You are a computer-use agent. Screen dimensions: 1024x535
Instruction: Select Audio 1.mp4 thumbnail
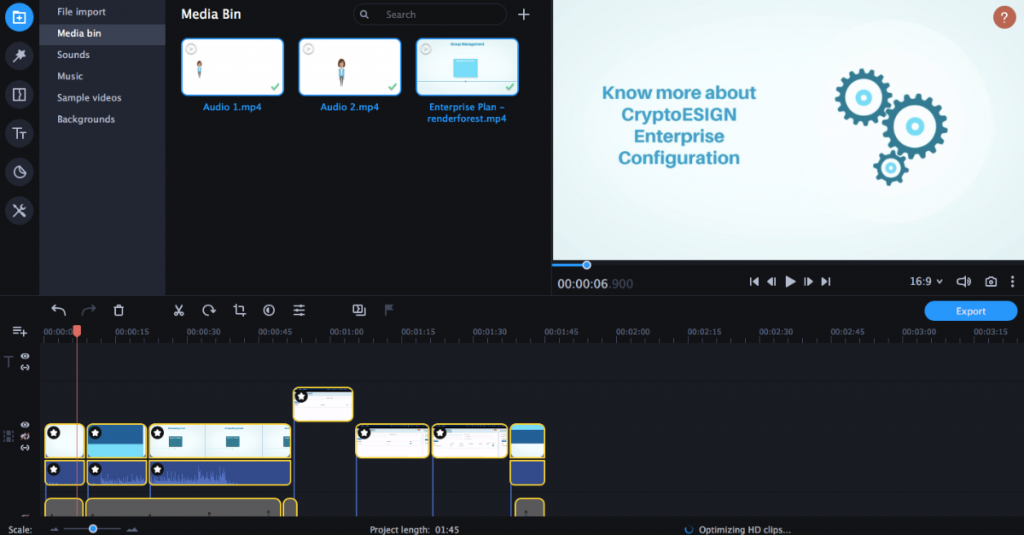[232, 67]
